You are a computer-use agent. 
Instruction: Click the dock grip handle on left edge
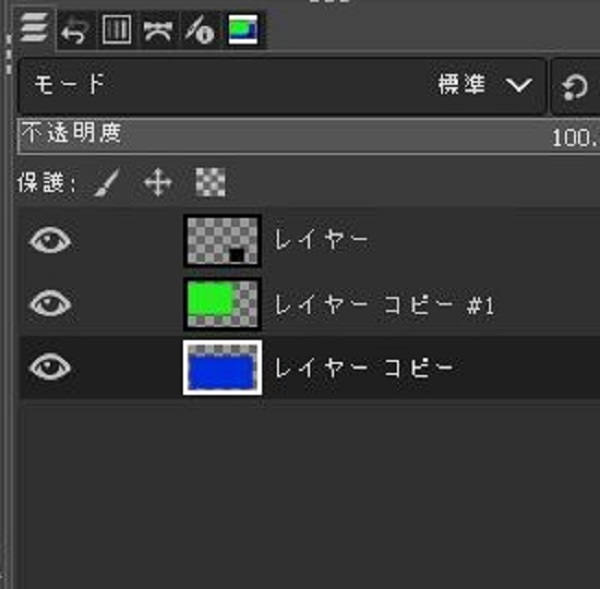coord(8,54)
